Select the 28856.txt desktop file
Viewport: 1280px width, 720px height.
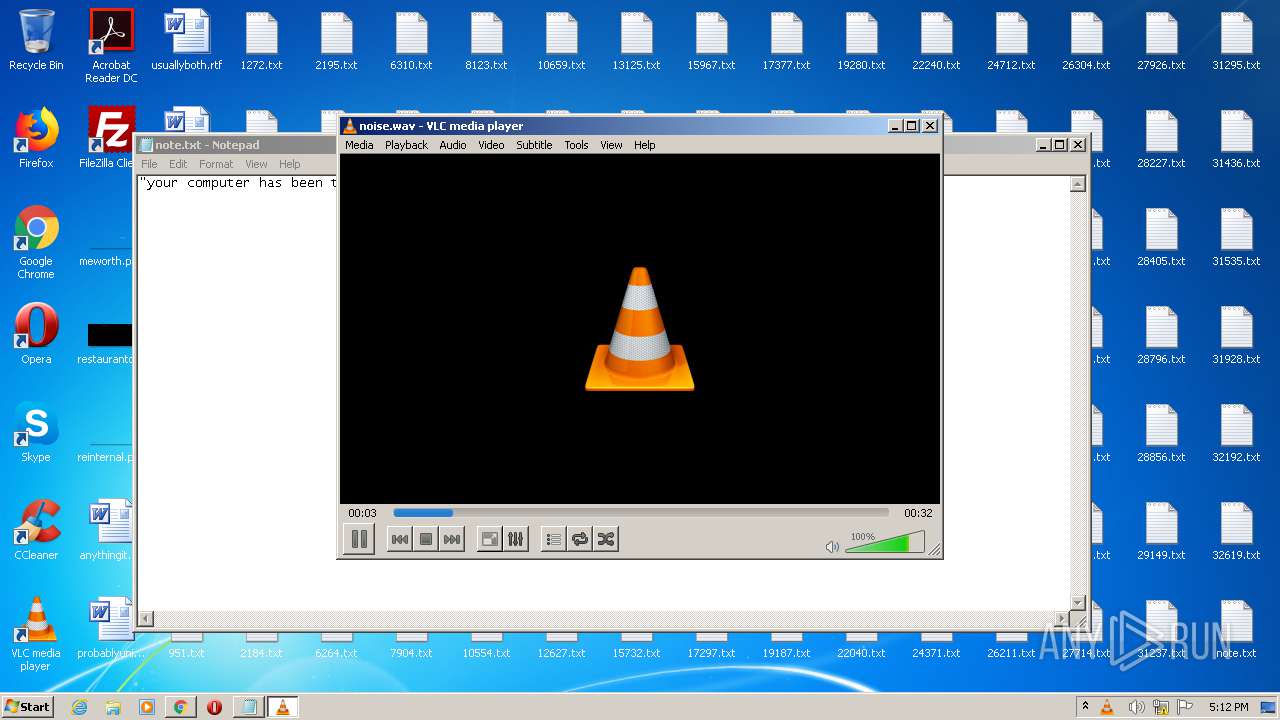point(1161,432)
